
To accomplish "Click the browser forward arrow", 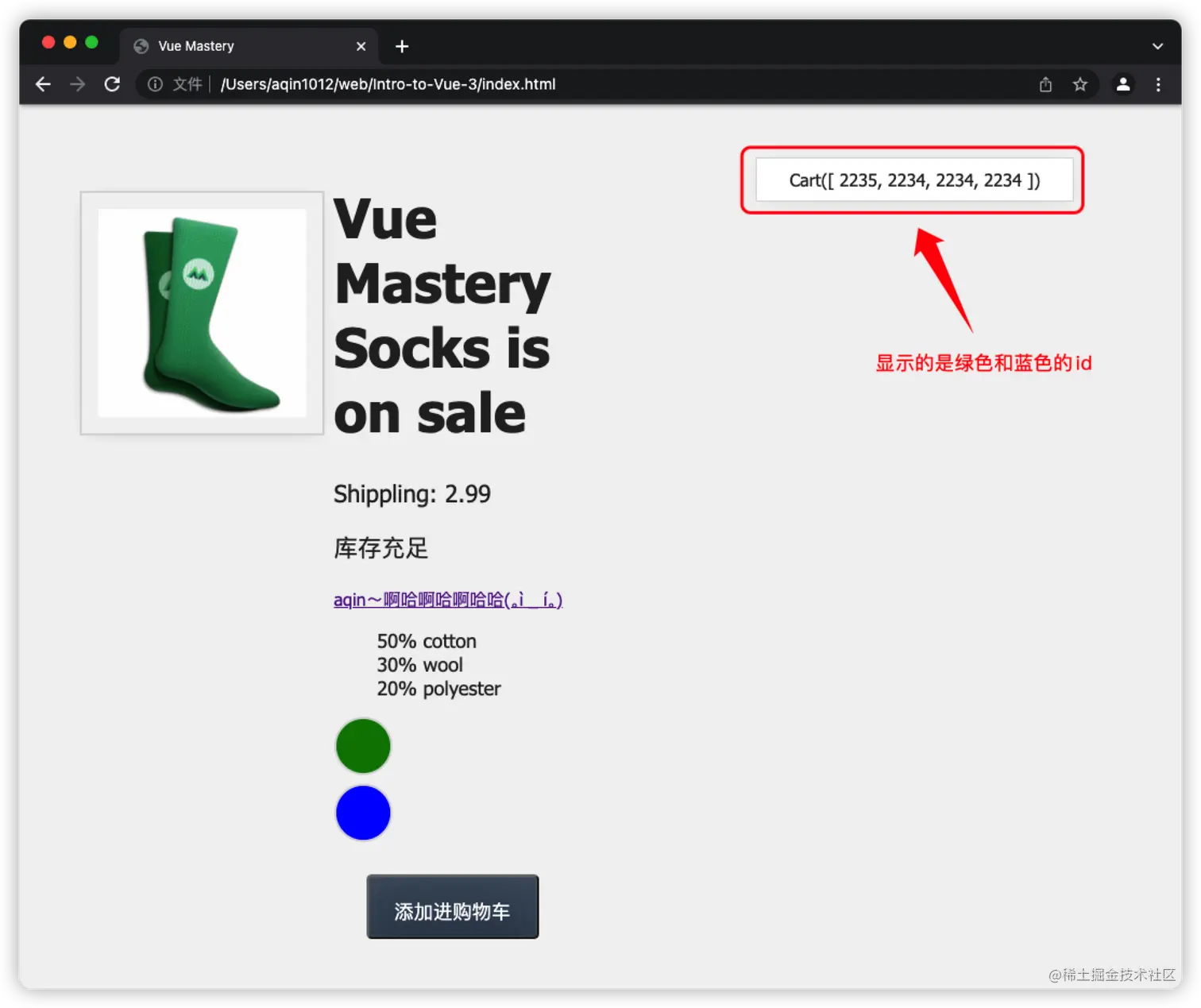I will pyautogui.click(x=77, y=84).
